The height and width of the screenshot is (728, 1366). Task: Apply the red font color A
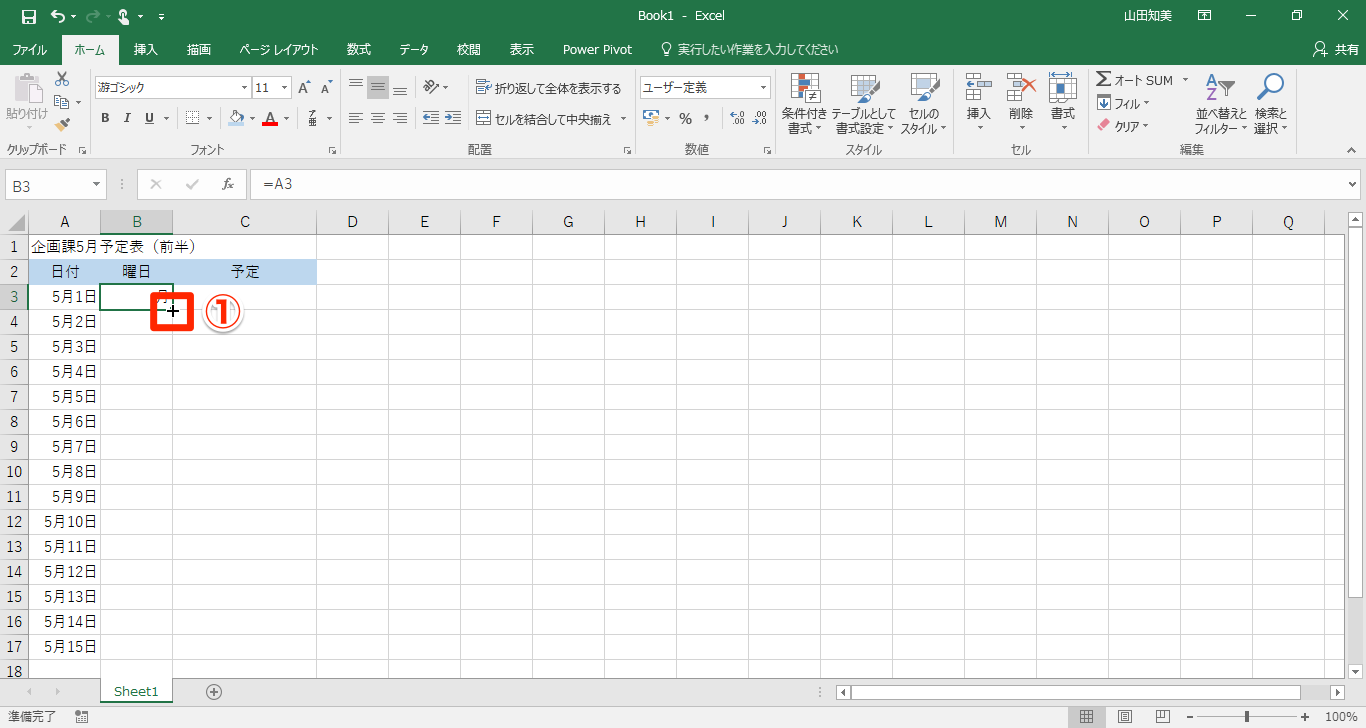point(269,118)
